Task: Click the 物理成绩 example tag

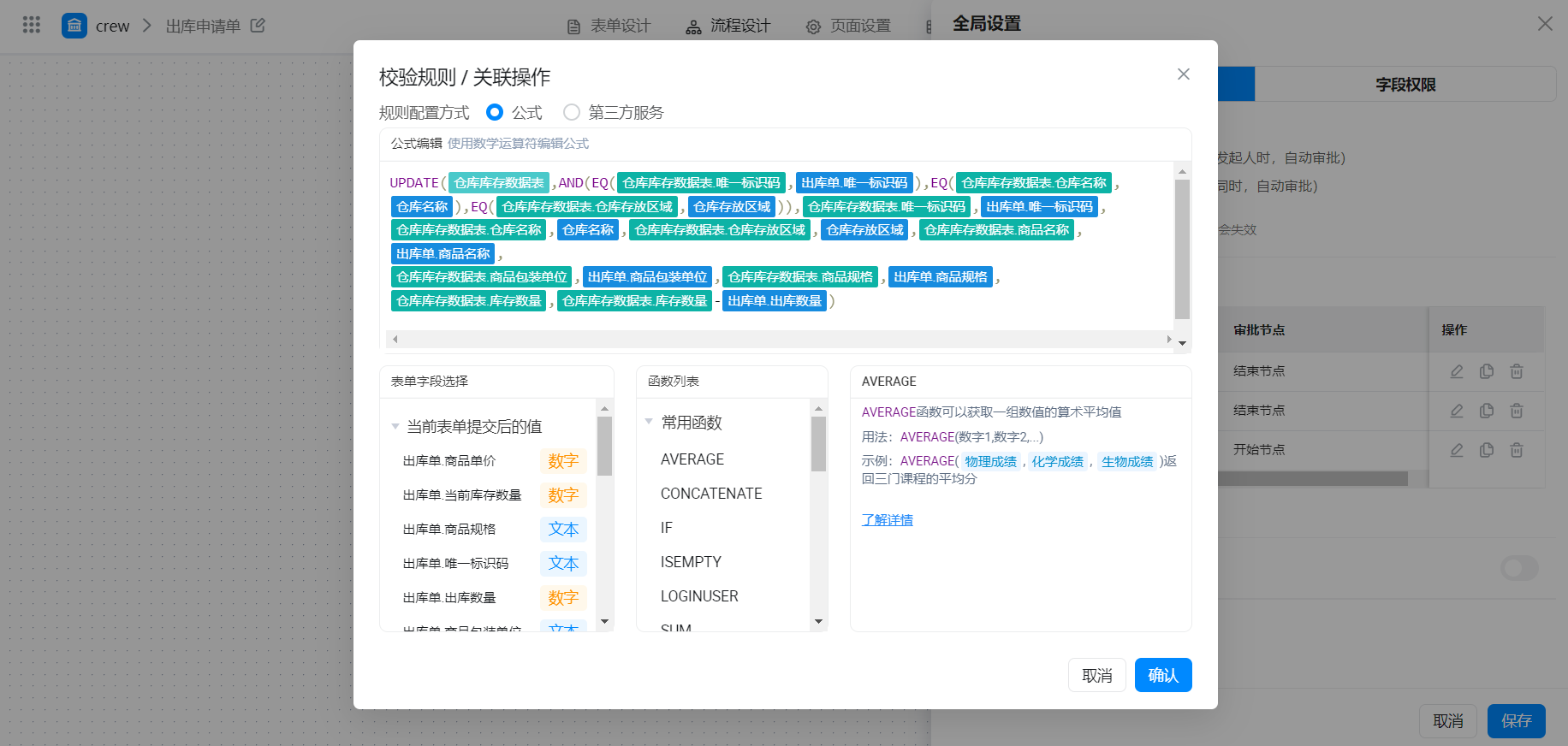Action: [991, 462]
